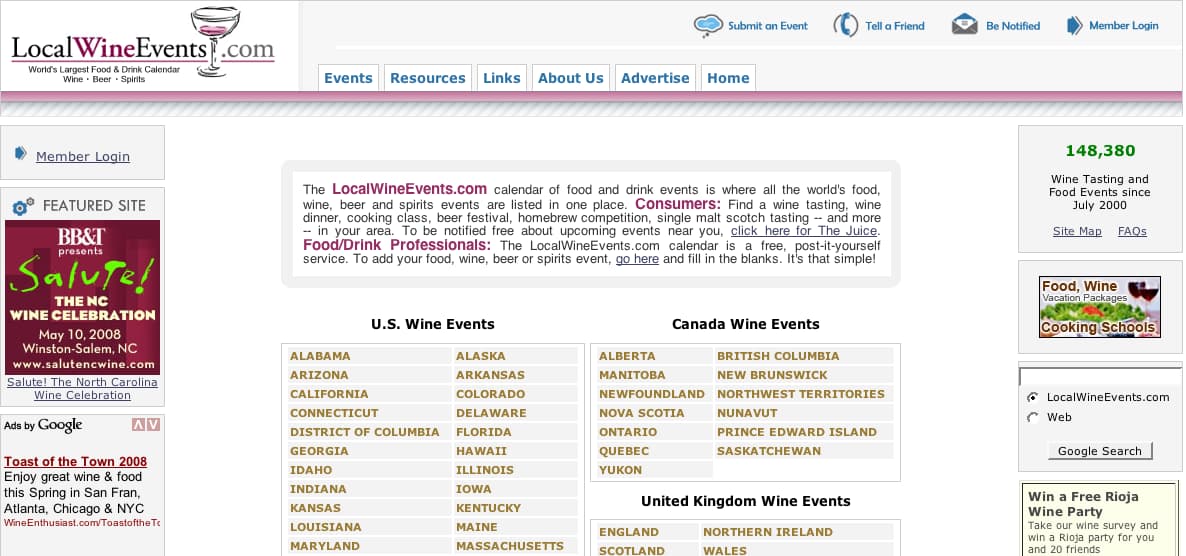The width and height of the screenshot is (1186, 556).
Task: Open the British Columbia events link
Action: click(778, 356)
